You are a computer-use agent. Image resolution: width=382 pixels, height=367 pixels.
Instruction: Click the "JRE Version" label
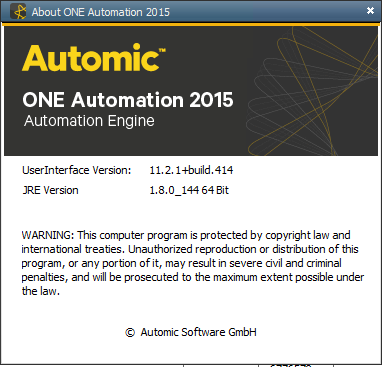pyautogui.click(x=50, y=190)
